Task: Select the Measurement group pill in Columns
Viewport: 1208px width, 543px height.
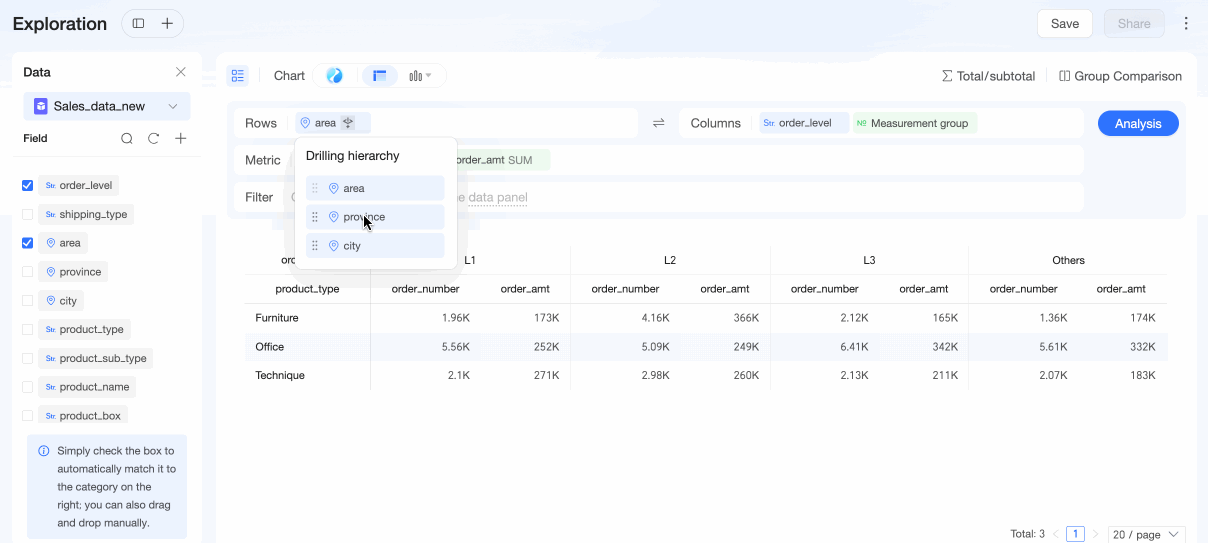Action: tap(915, 123)
